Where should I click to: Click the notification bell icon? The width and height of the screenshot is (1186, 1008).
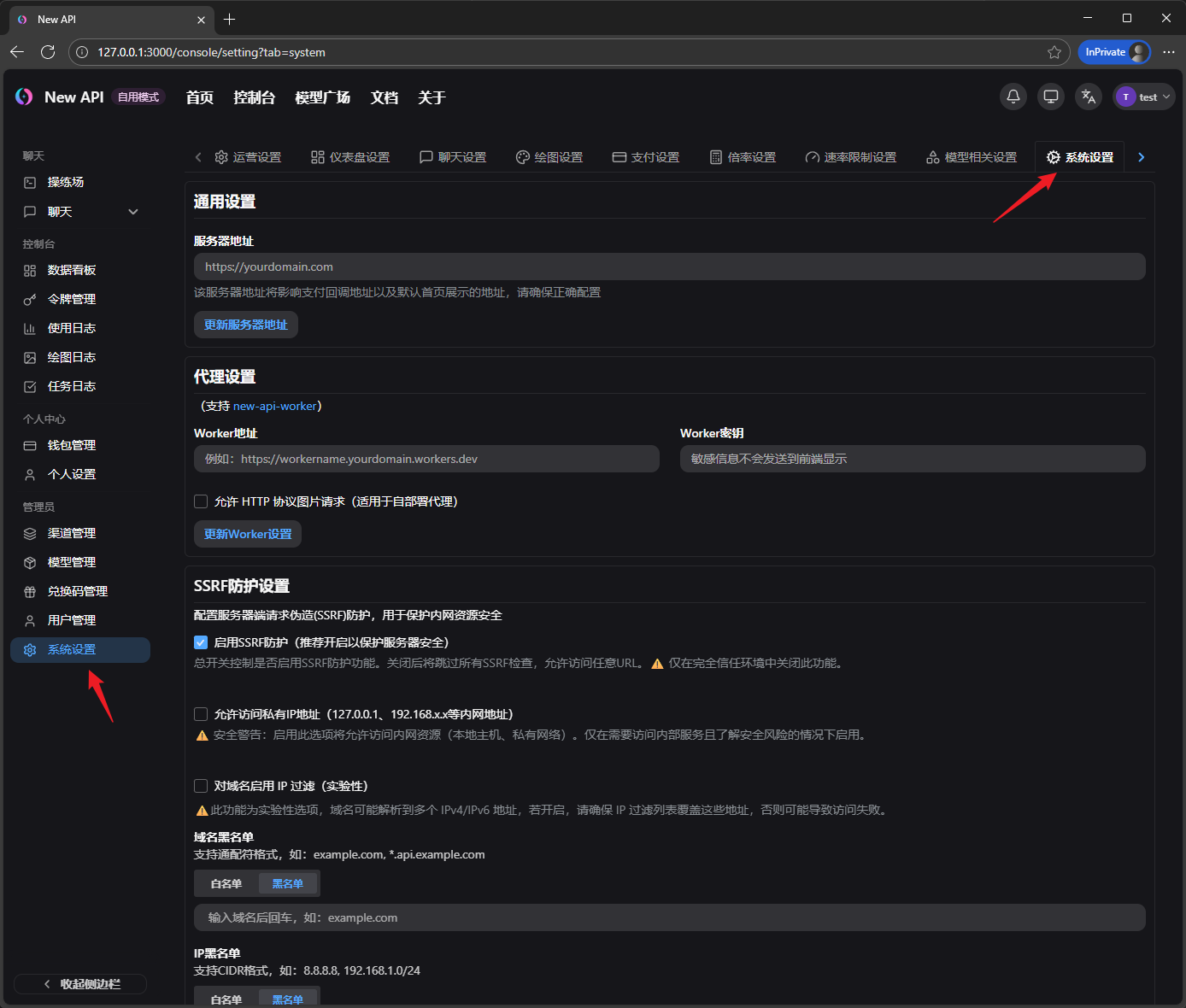click(1013, 97)
